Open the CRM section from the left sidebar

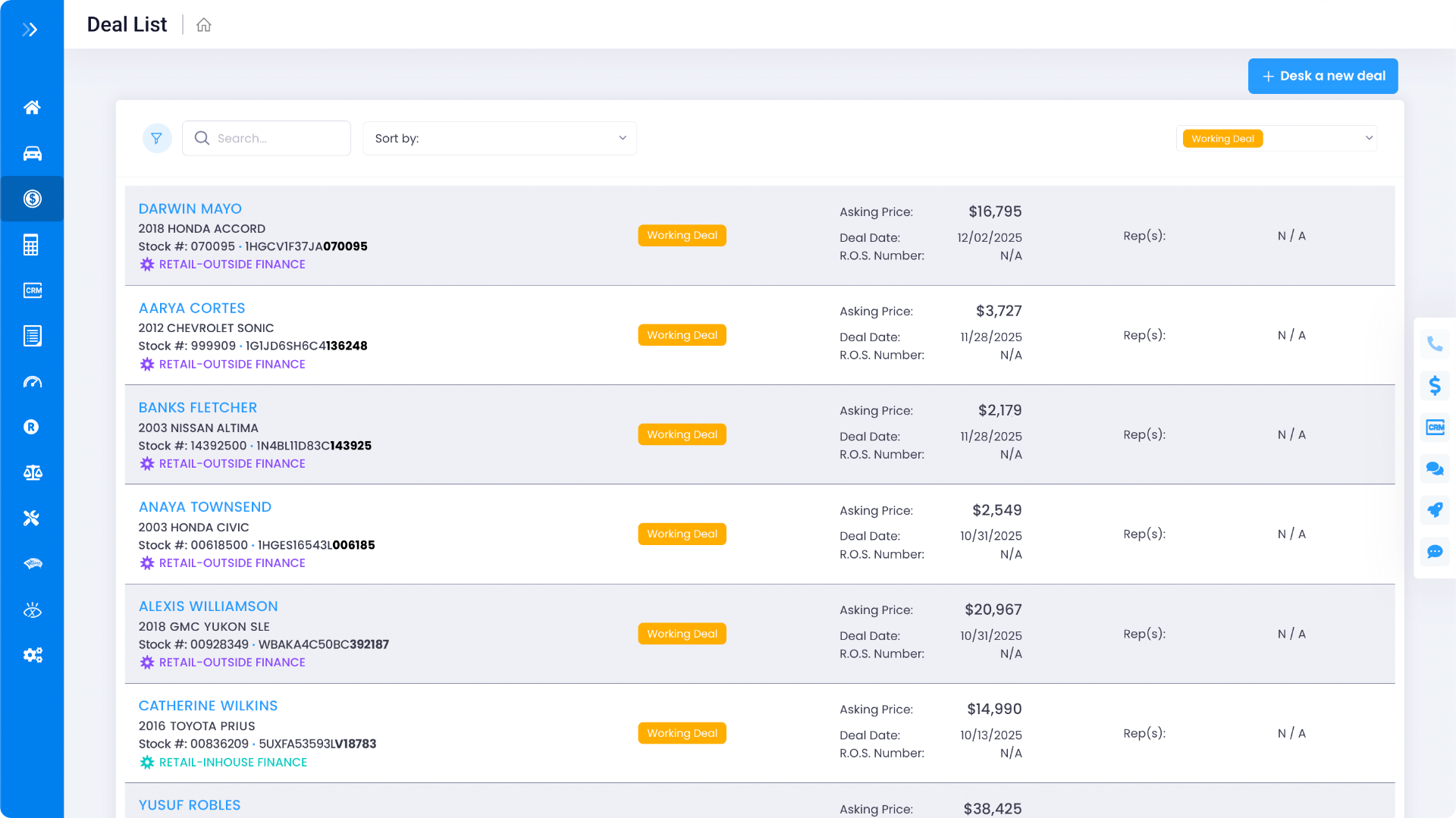(x=32, y=290)
